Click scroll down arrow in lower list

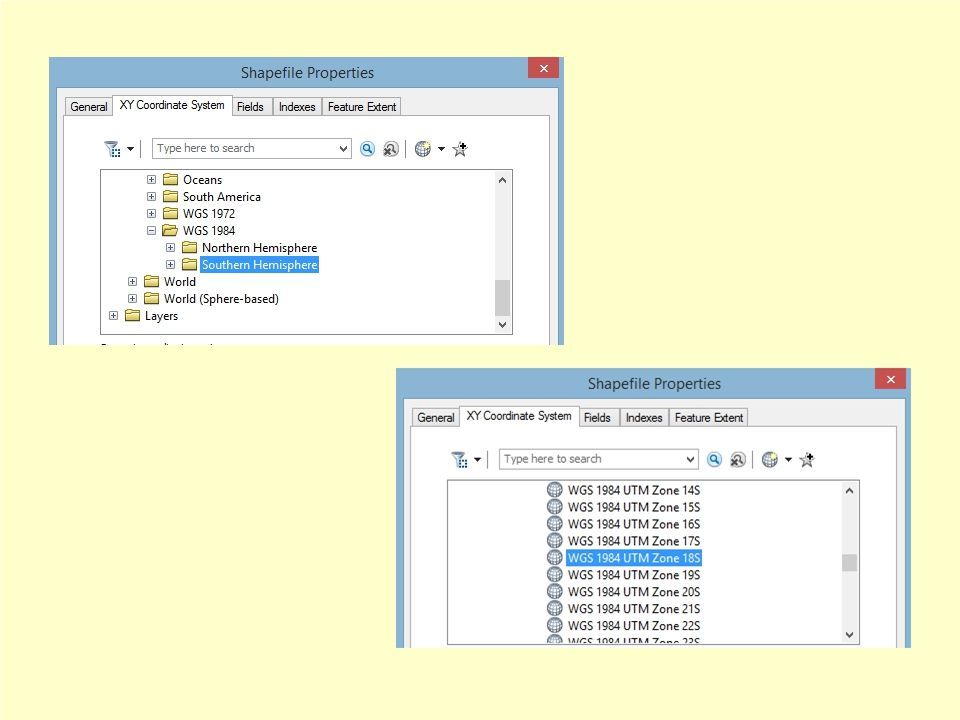[849, 635]
